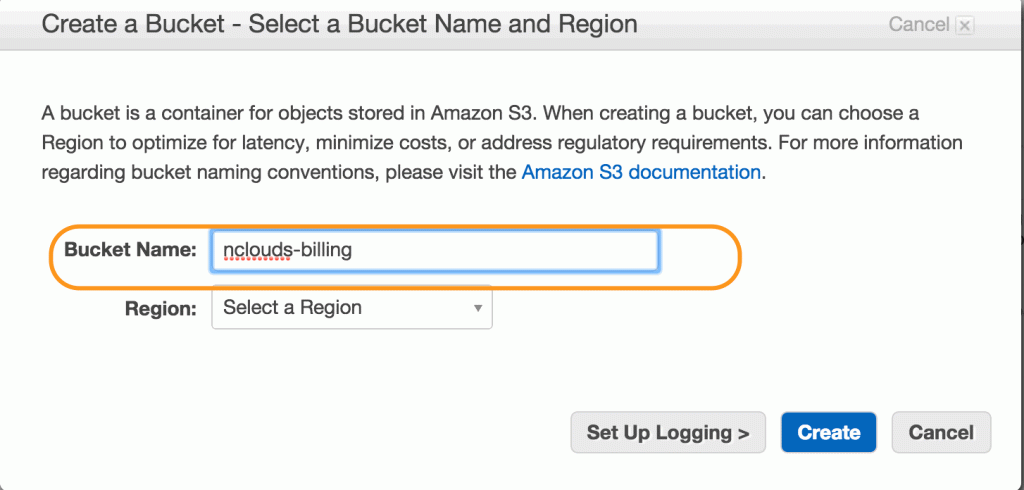Click the X icon beside top Cancel
This screenshot has height=490, width=1024.
click(x=965, y=25)
